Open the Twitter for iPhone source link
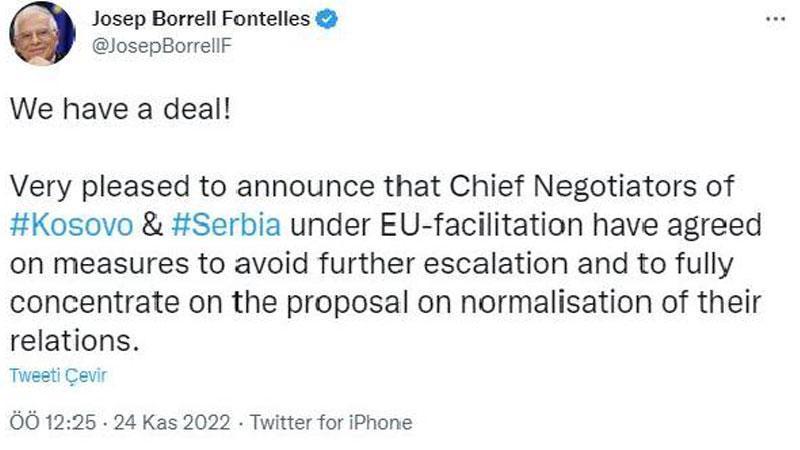Screen dimensions: 800x450 pos(330,422)
